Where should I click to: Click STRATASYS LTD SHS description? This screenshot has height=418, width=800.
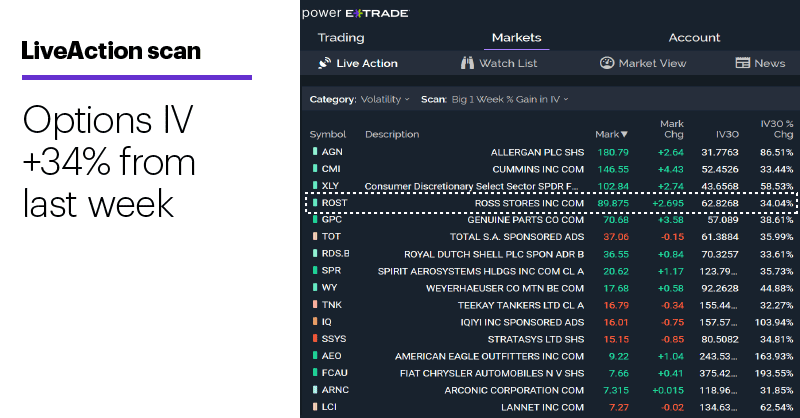point(536,339)
